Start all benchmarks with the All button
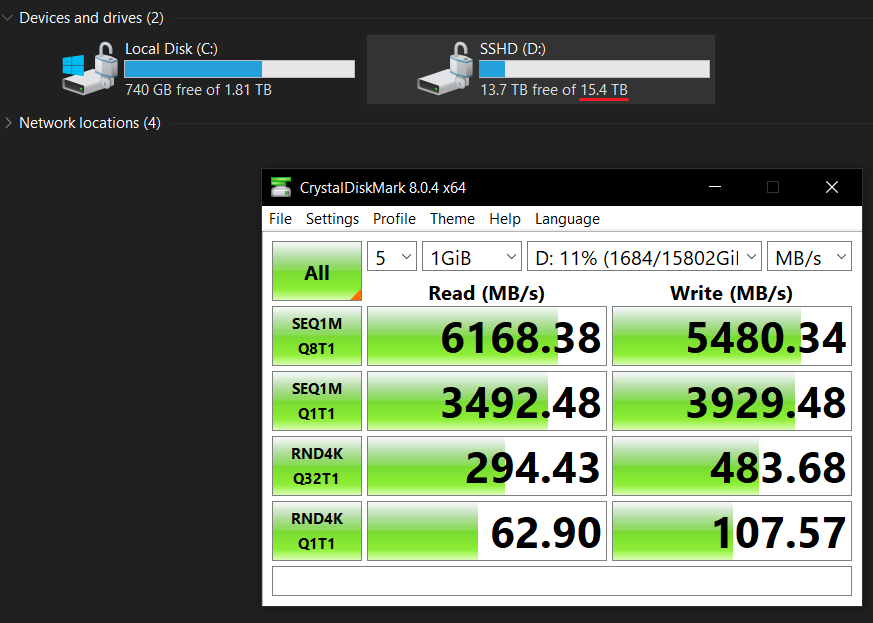This screenshot has width=873, height=623. pyautogui.click(x=317, y=271)
